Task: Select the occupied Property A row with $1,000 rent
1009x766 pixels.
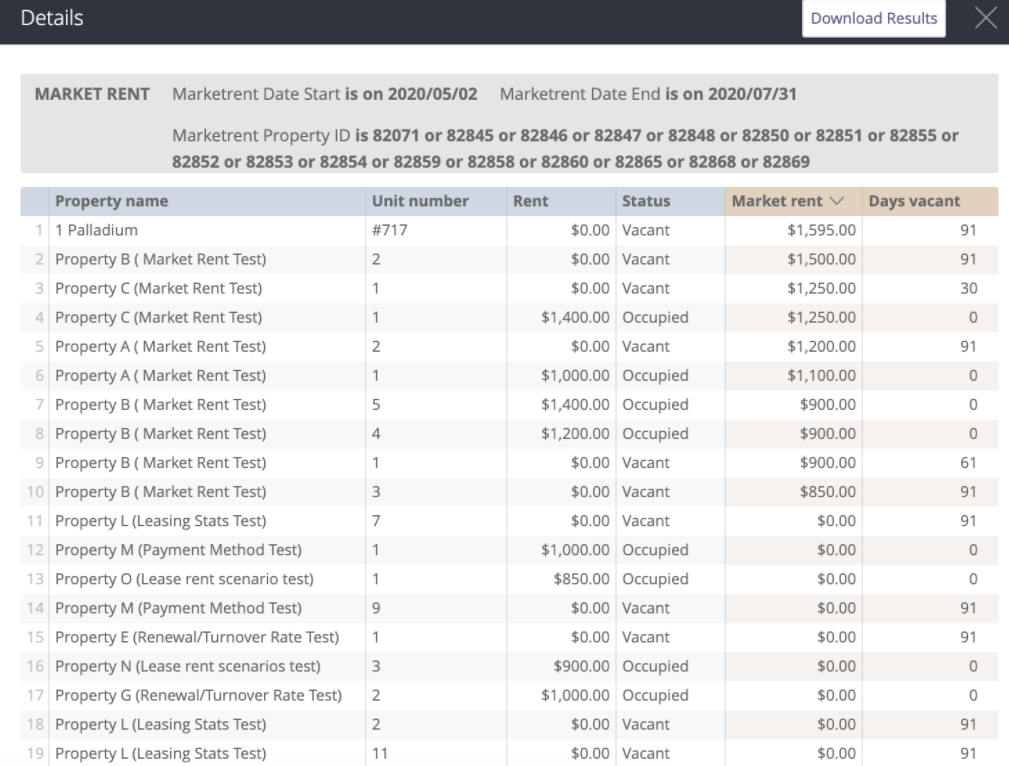Action: (400, 374)
